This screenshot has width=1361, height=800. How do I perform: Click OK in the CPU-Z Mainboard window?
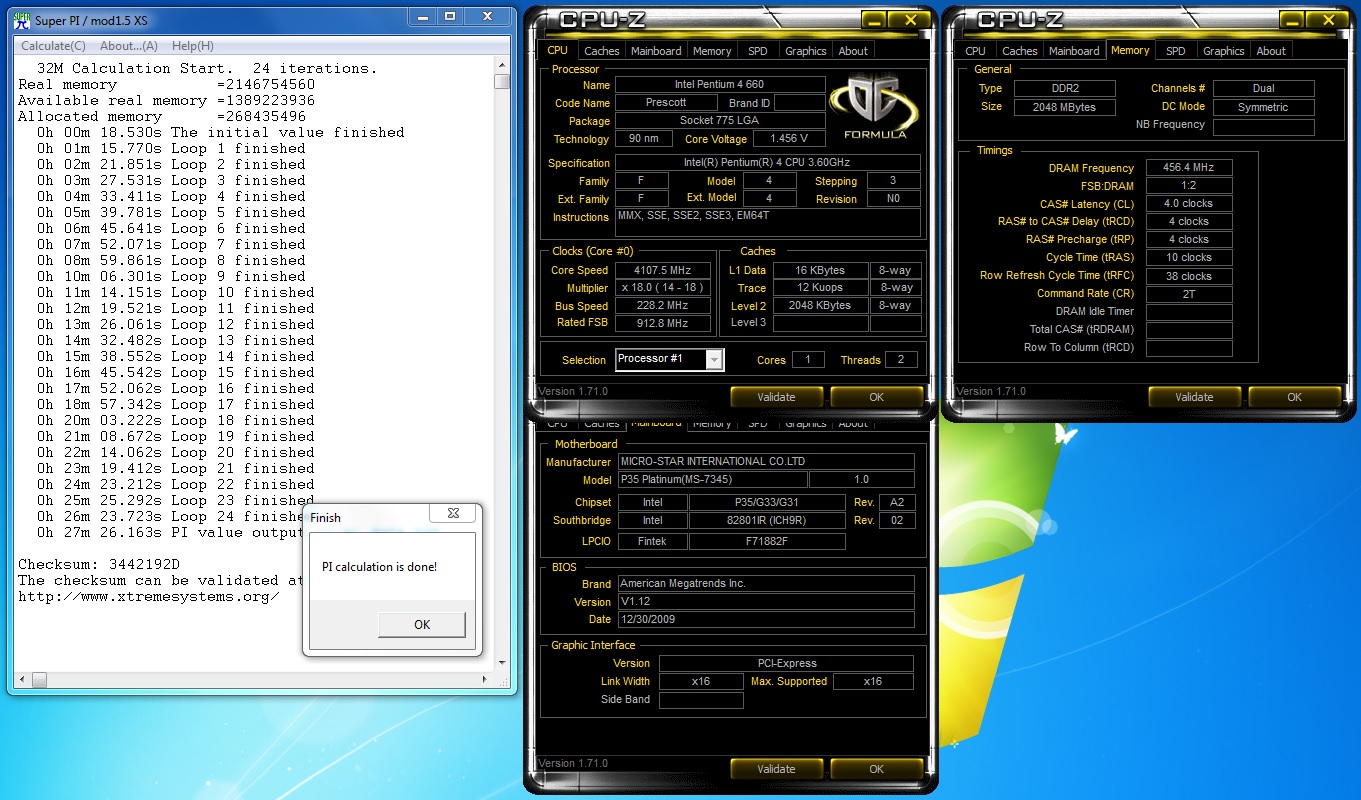876,769
